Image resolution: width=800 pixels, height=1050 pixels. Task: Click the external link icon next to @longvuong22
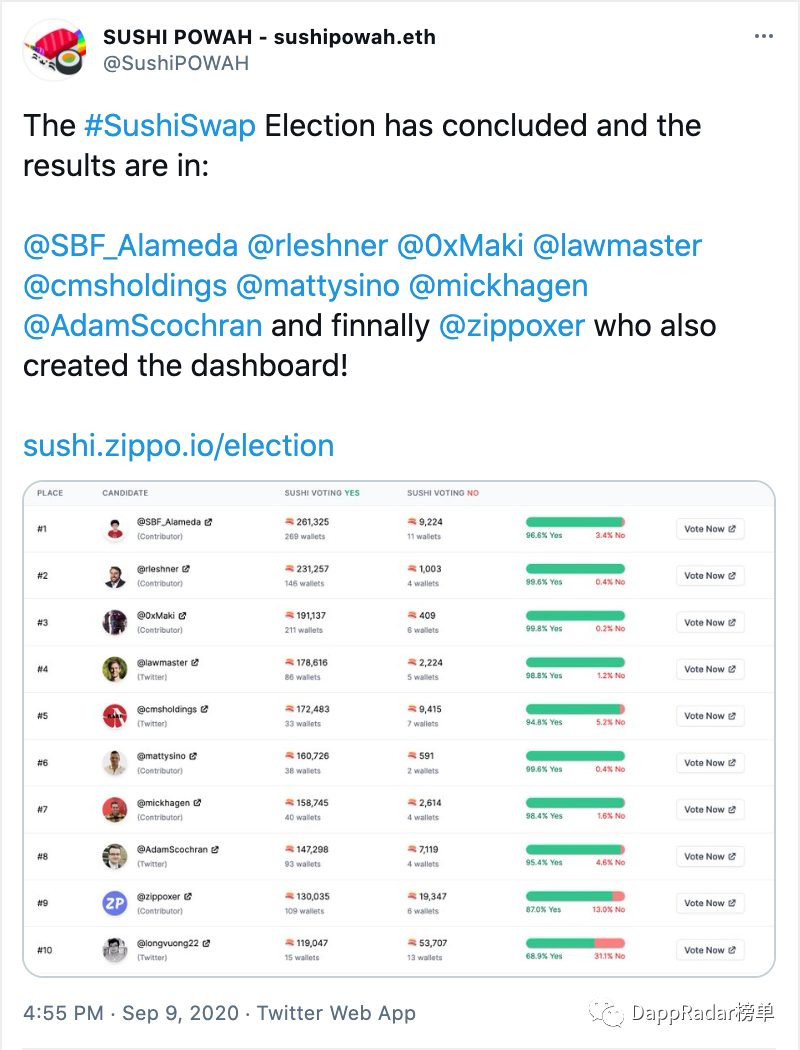pyautogui.click(x=206, y=944)
